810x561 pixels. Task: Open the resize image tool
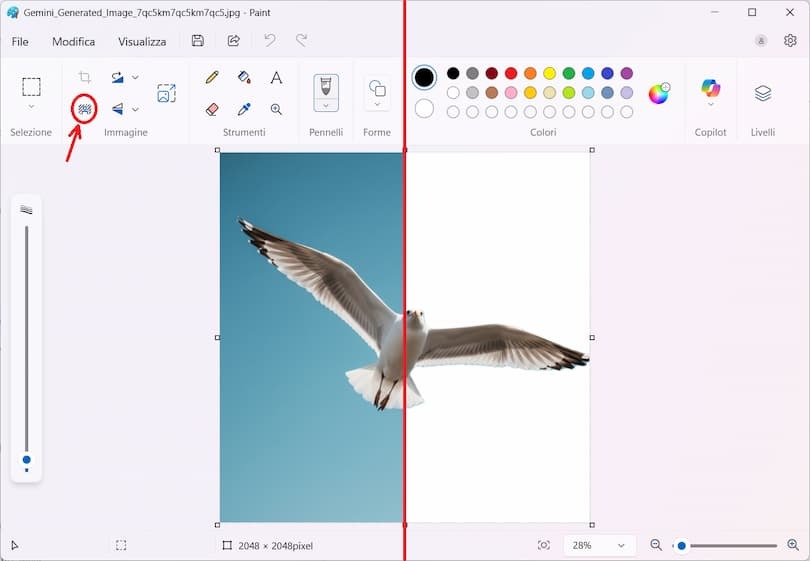166,93
